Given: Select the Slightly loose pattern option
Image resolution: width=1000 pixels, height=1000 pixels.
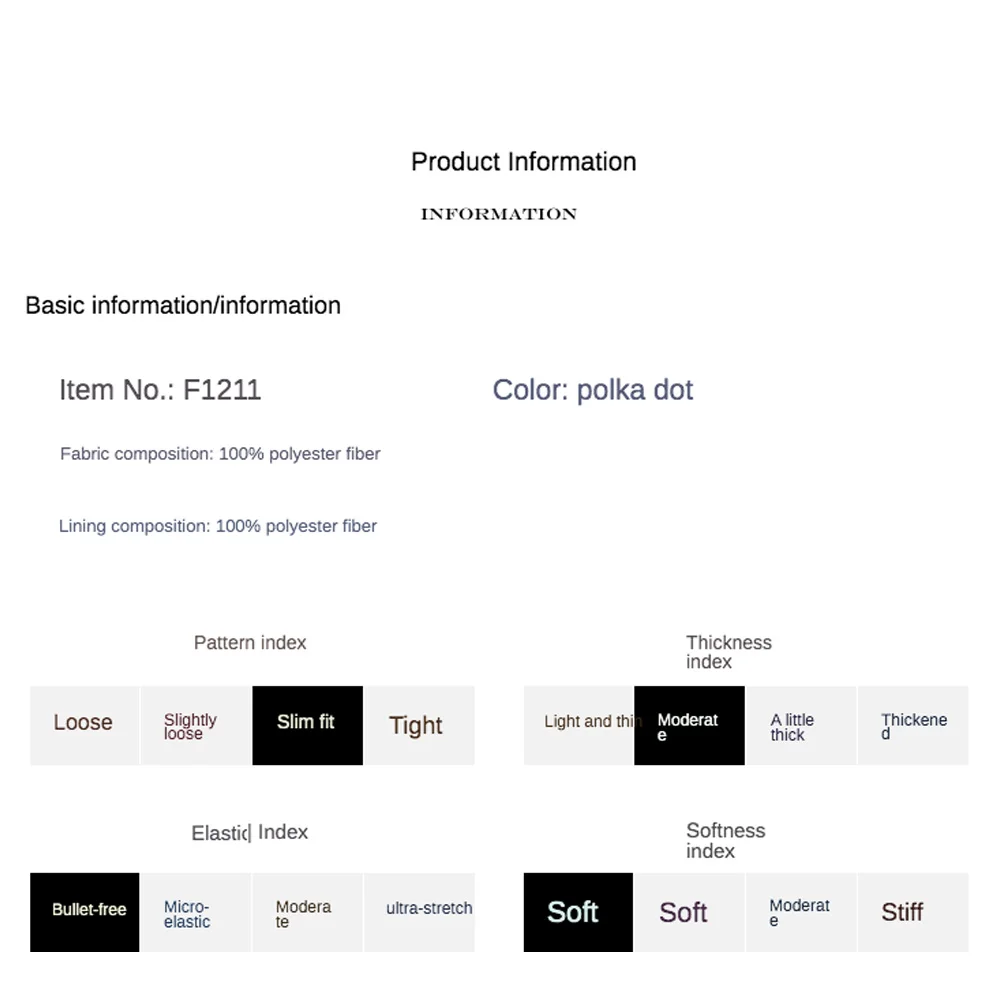Looking at the screenshot, I should click(196, 725).
